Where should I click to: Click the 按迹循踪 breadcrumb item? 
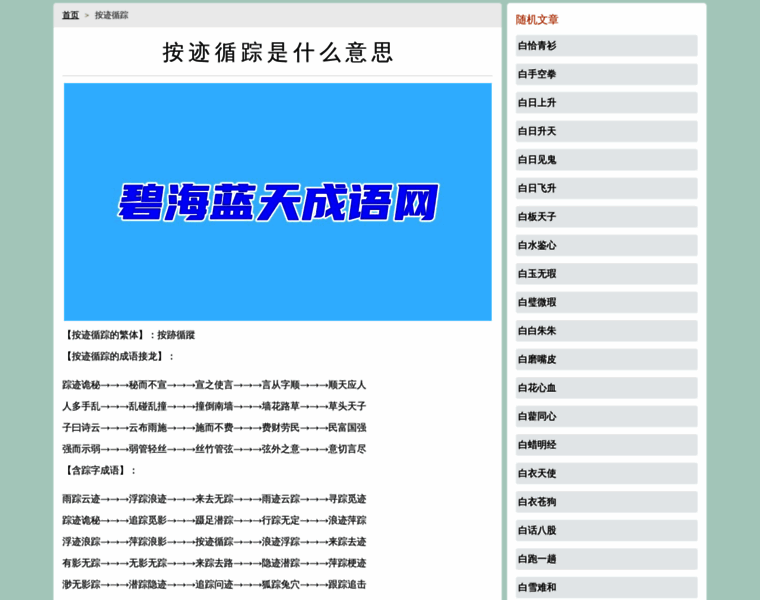(x=111, y=15)
